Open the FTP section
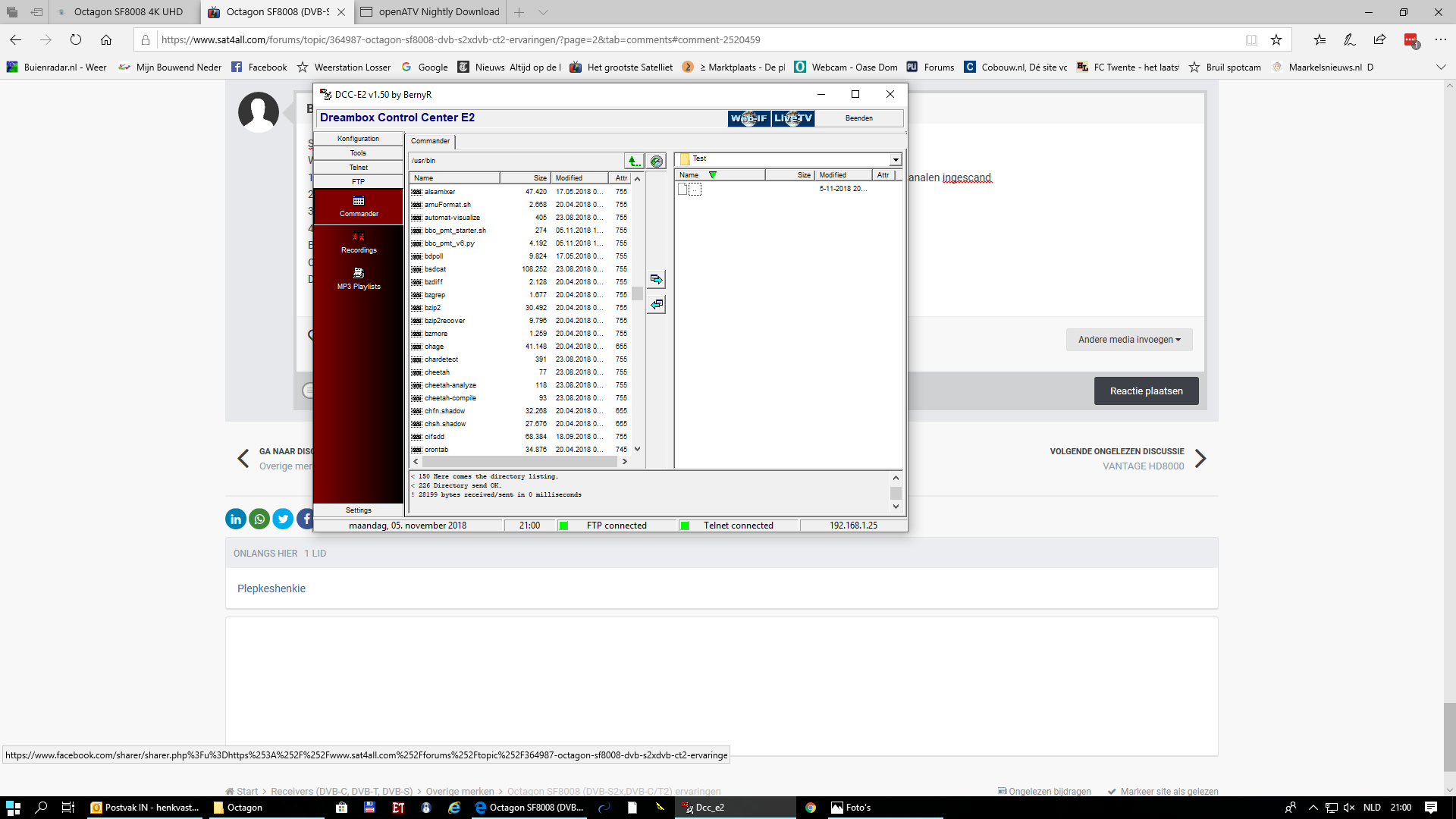This screenshot has width=1456, height=819. pos(358,182)
